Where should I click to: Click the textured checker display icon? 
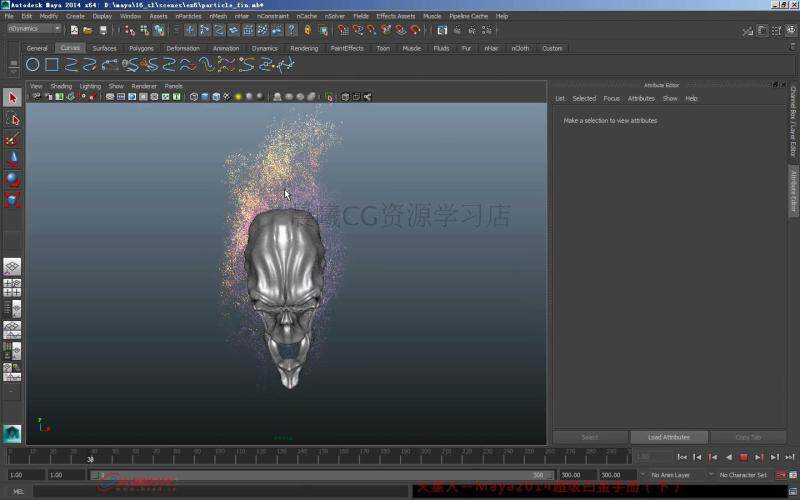coord(227,97)
